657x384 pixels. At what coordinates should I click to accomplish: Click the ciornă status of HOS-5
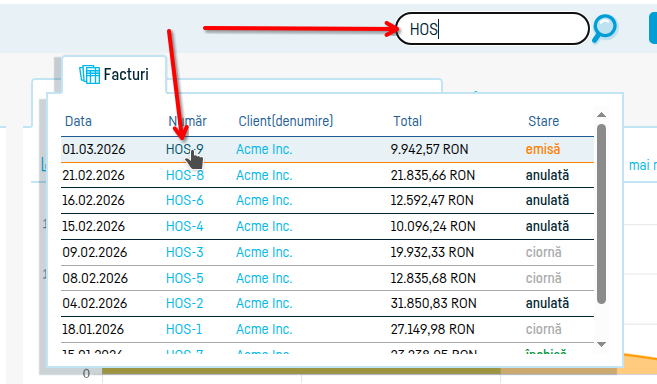[x=543, y=278]
